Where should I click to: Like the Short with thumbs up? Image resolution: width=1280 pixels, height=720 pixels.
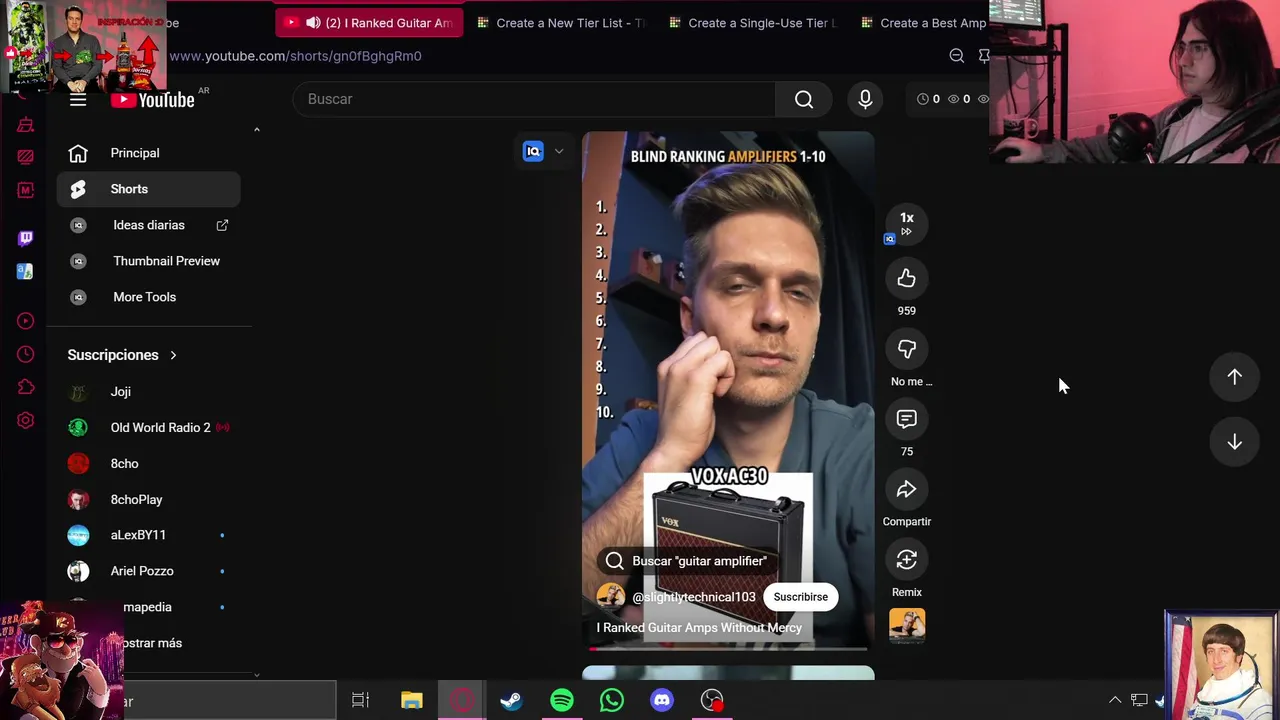[907, 279]
